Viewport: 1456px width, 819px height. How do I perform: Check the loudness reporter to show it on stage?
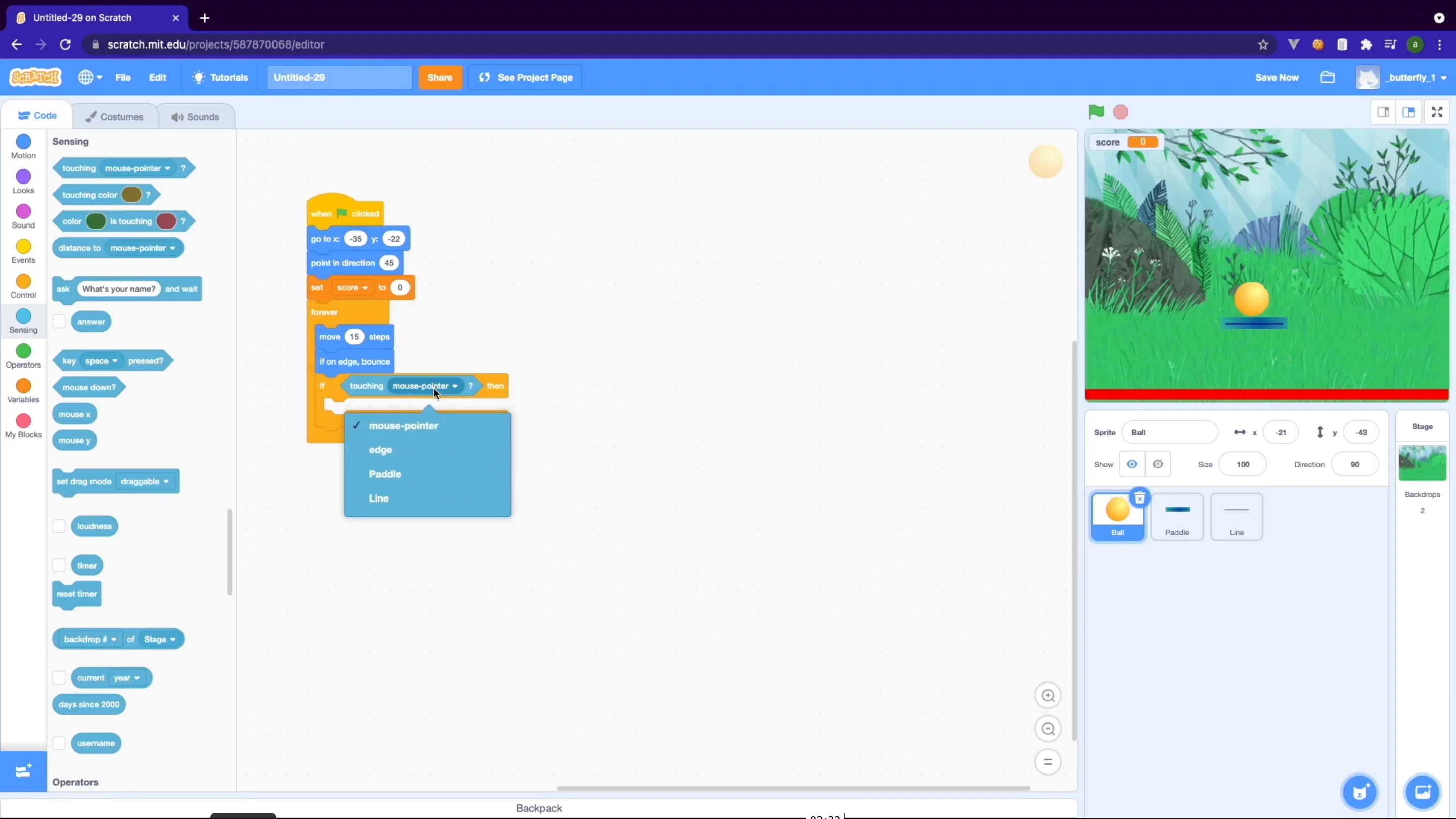(x=58, y=526)
